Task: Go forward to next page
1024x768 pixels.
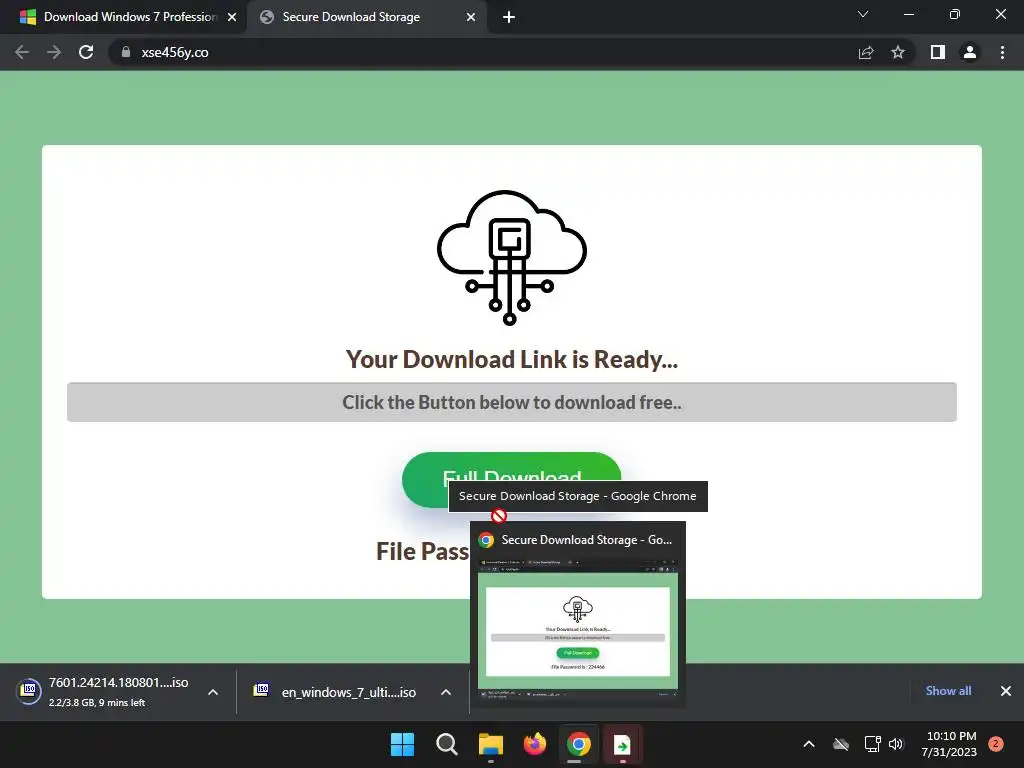Action: click(x=54, y=52)
